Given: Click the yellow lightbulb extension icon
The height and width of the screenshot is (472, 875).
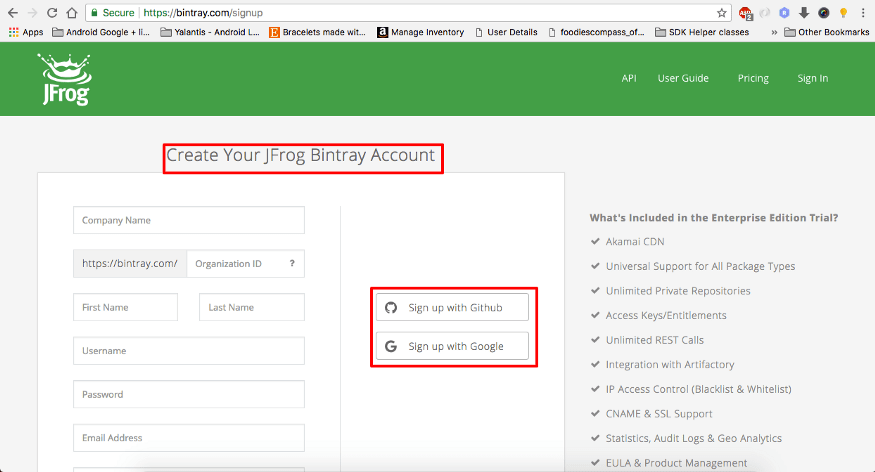Looking at the screenshot, I should pos(843,13).
